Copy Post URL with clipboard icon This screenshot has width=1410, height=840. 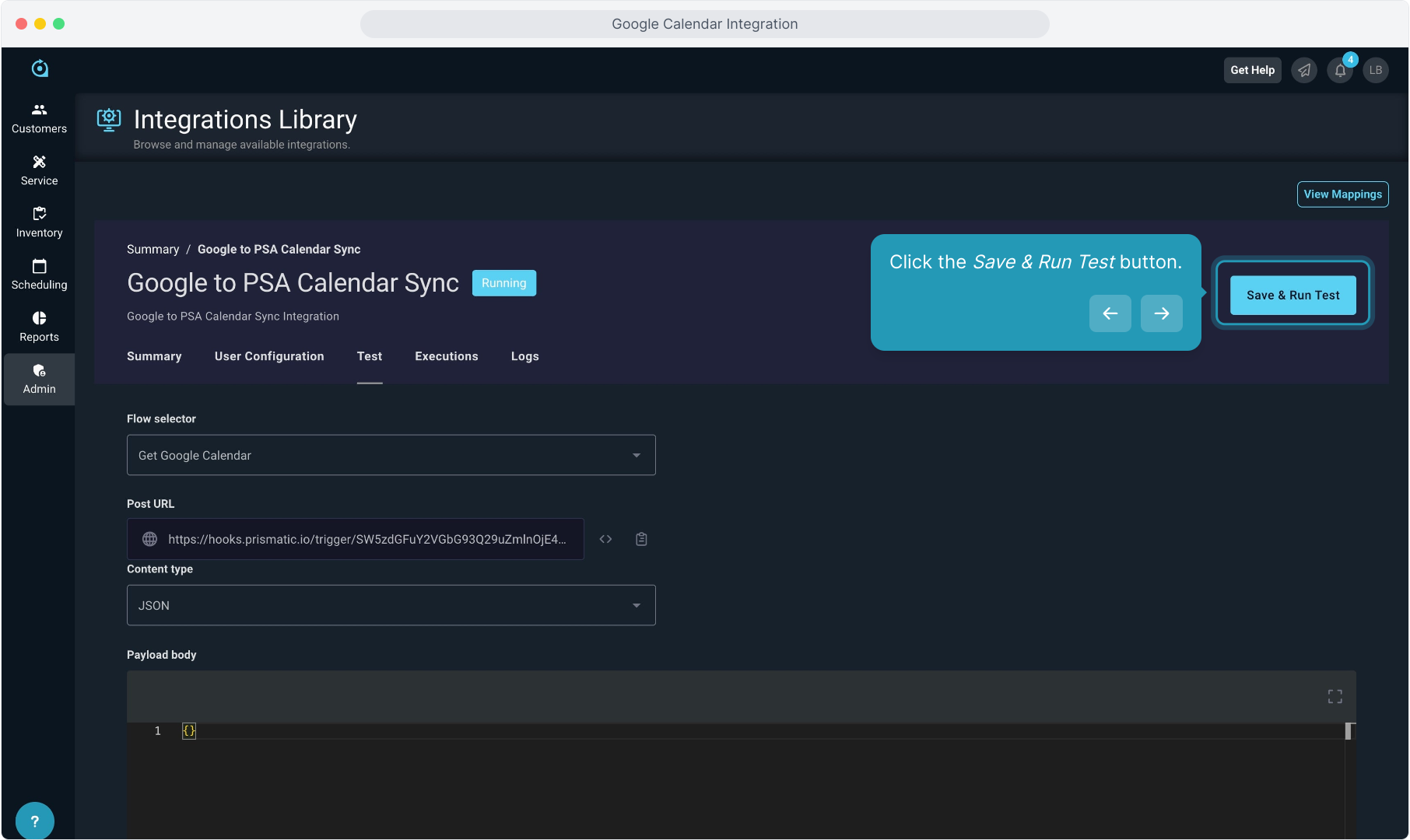coord(641,539)
